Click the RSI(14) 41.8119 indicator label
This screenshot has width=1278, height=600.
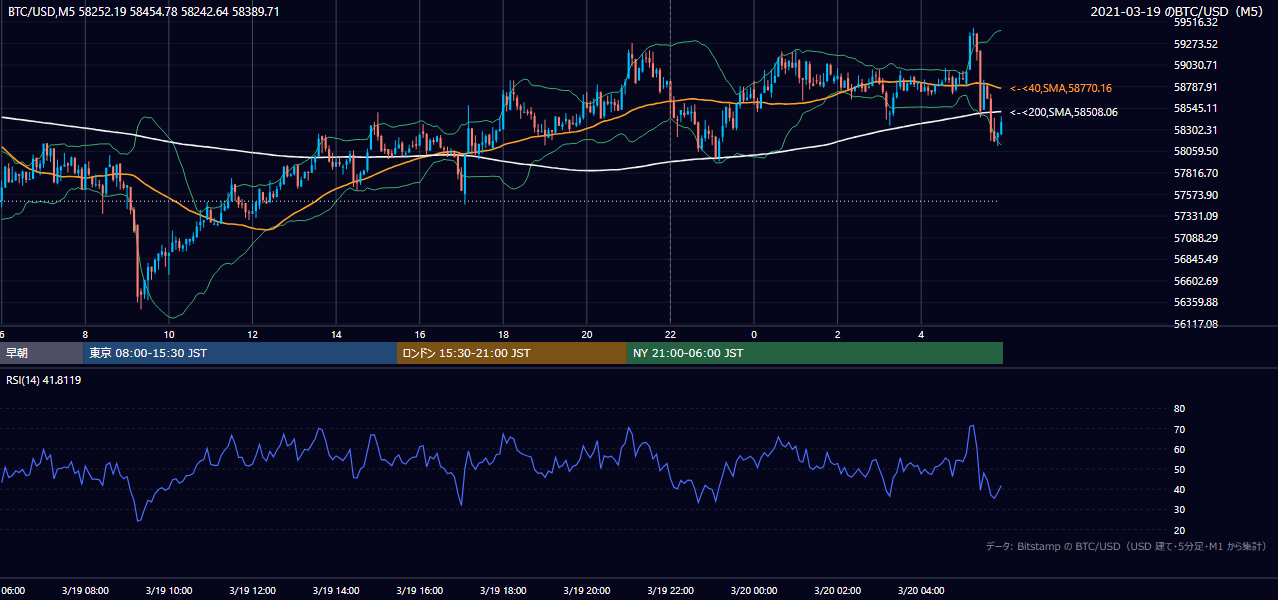[44, 380]
